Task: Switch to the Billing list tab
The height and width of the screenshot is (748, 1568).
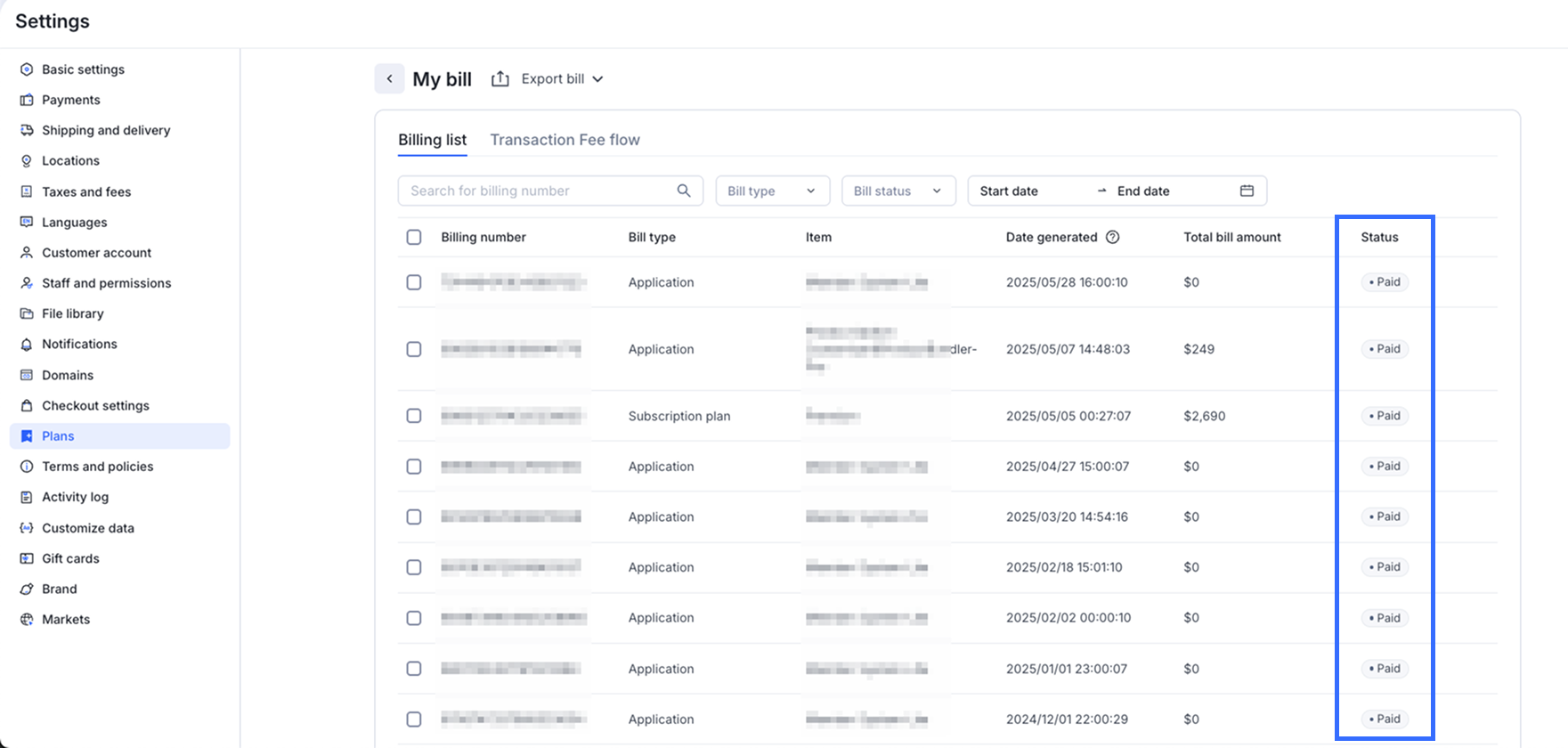Action: (x=433, y=140)
